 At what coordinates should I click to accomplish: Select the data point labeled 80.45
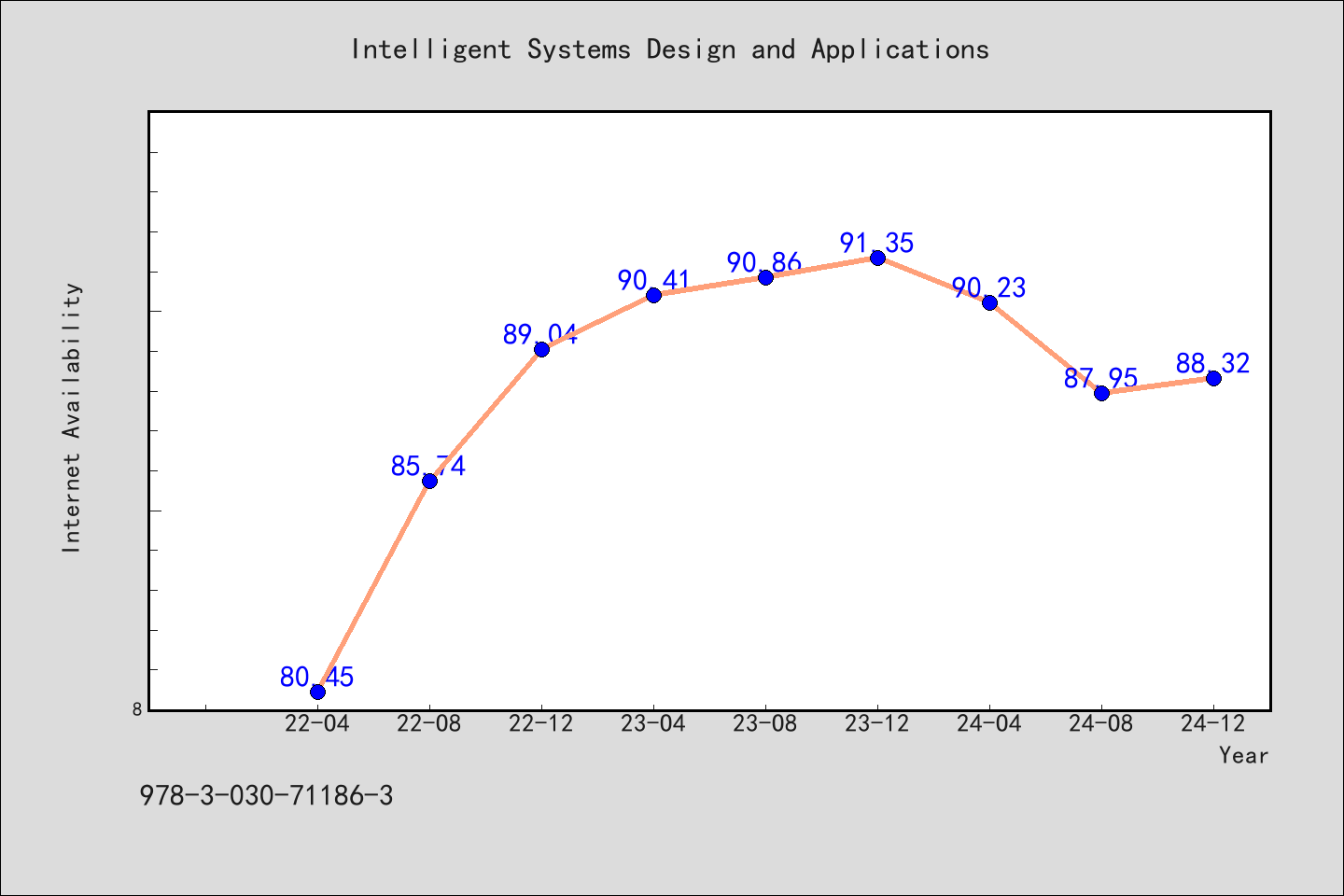317,692
